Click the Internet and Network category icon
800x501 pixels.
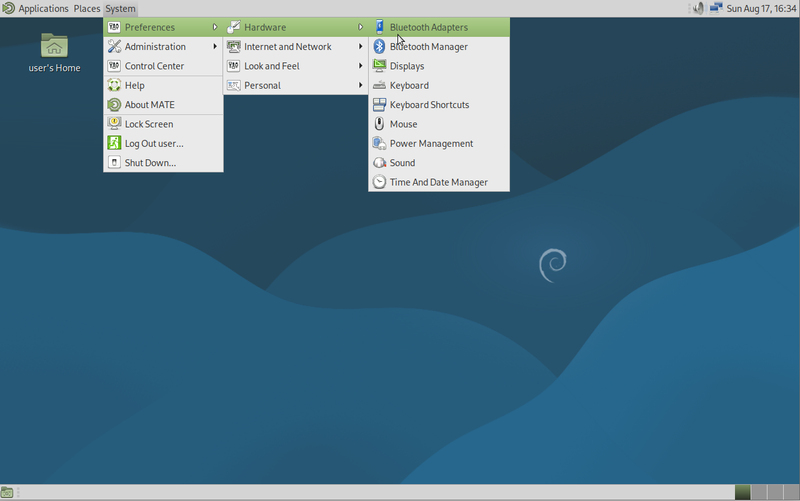pyautogui.click(x=234, y=46)
